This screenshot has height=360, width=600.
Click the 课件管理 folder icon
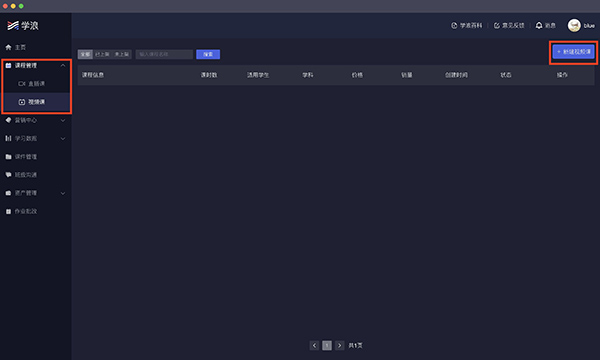point(8,156)
